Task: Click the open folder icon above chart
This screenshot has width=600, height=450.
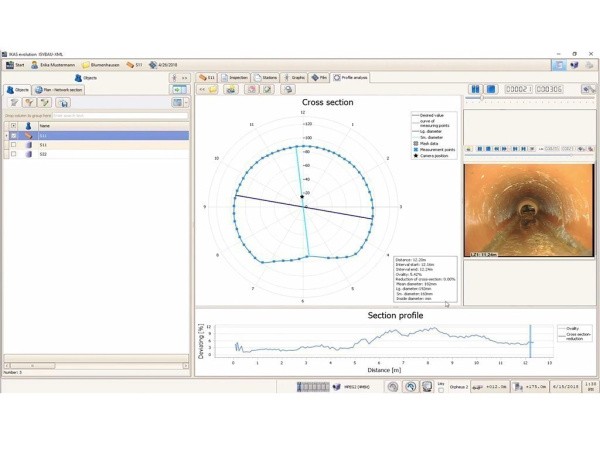Action: [214, 89]
